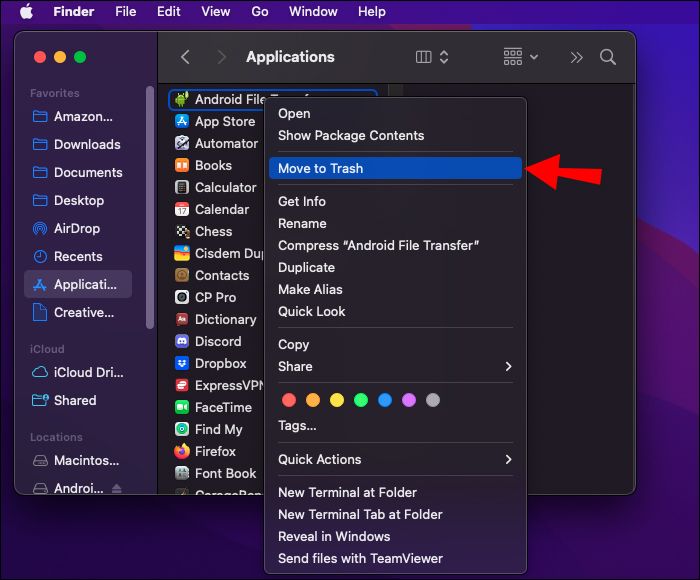Choose Move to Trash
The image size is (700, 580).
395,168
